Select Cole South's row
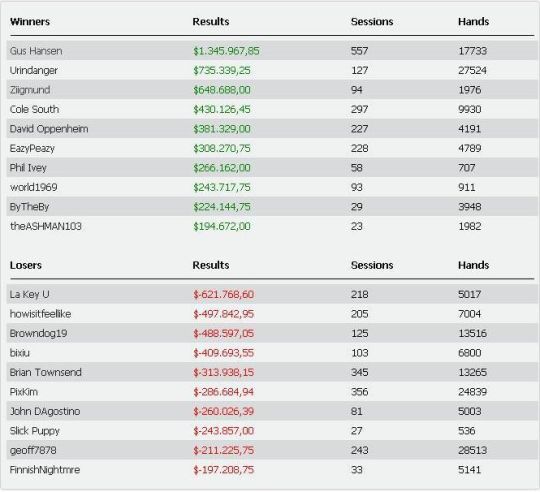The height and width of the screenshot is (492, 540). point(270,109)
